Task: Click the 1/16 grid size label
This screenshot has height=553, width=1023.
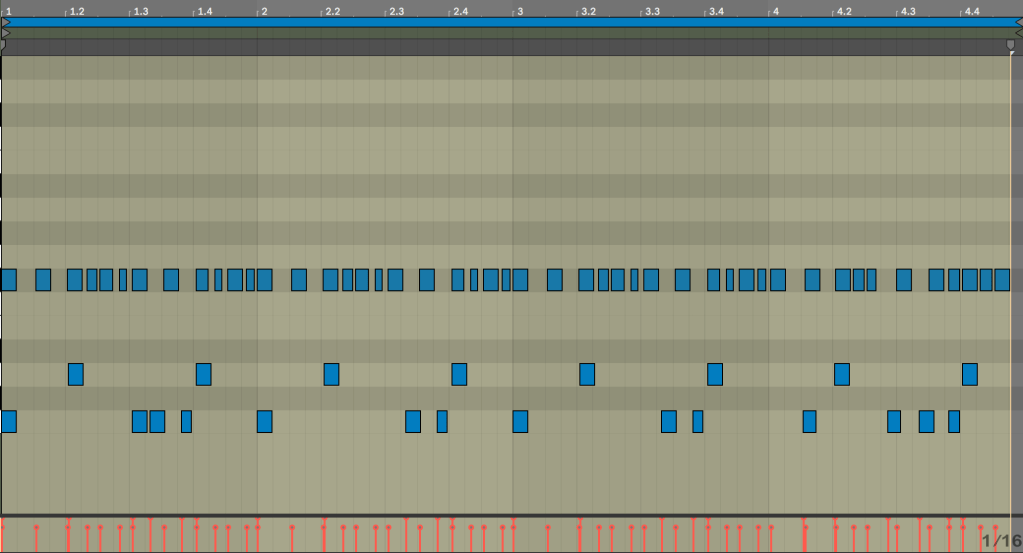Action: click(1001, 541)
